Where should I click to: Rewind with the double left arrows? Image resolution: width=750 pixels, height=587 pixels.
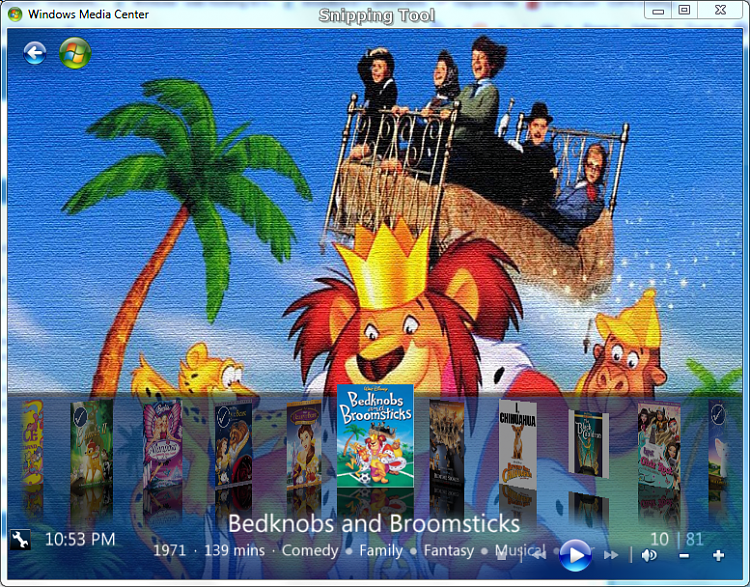click(538, 555)
